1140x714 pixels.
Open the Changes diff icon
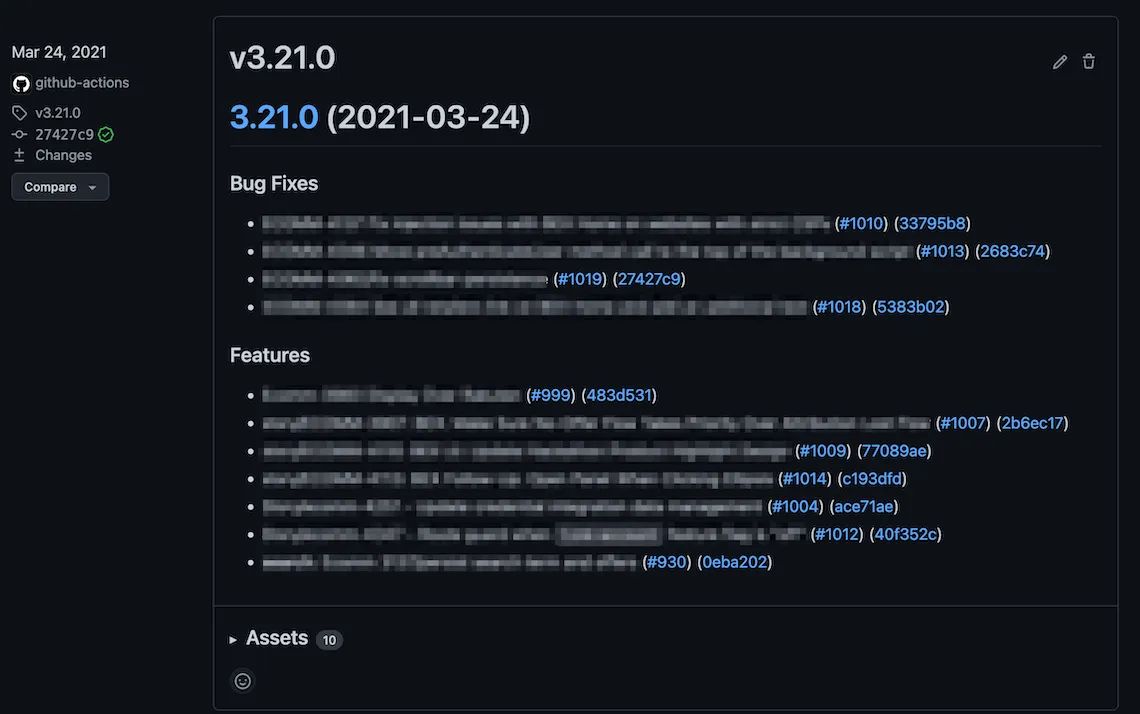point(20,154)
